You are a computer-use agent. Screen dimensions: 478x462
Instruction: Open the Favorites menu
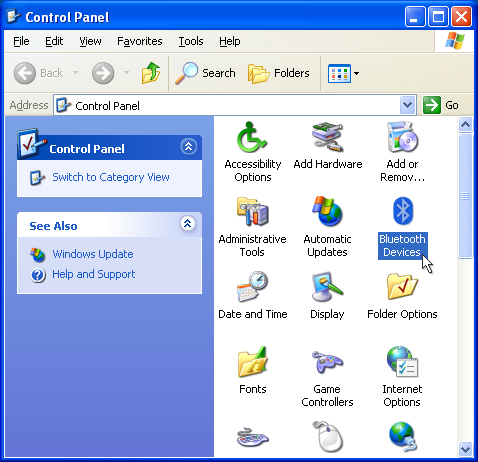(x=140, y=41)
